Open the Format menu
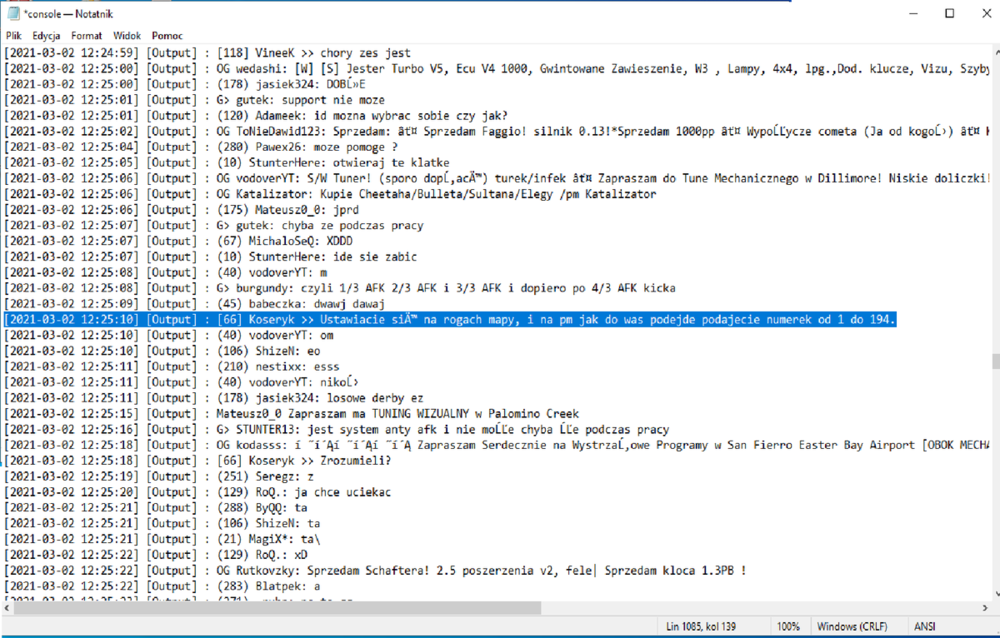The width and height of the screenshot is (1000, 638). [x=86, y=36]
